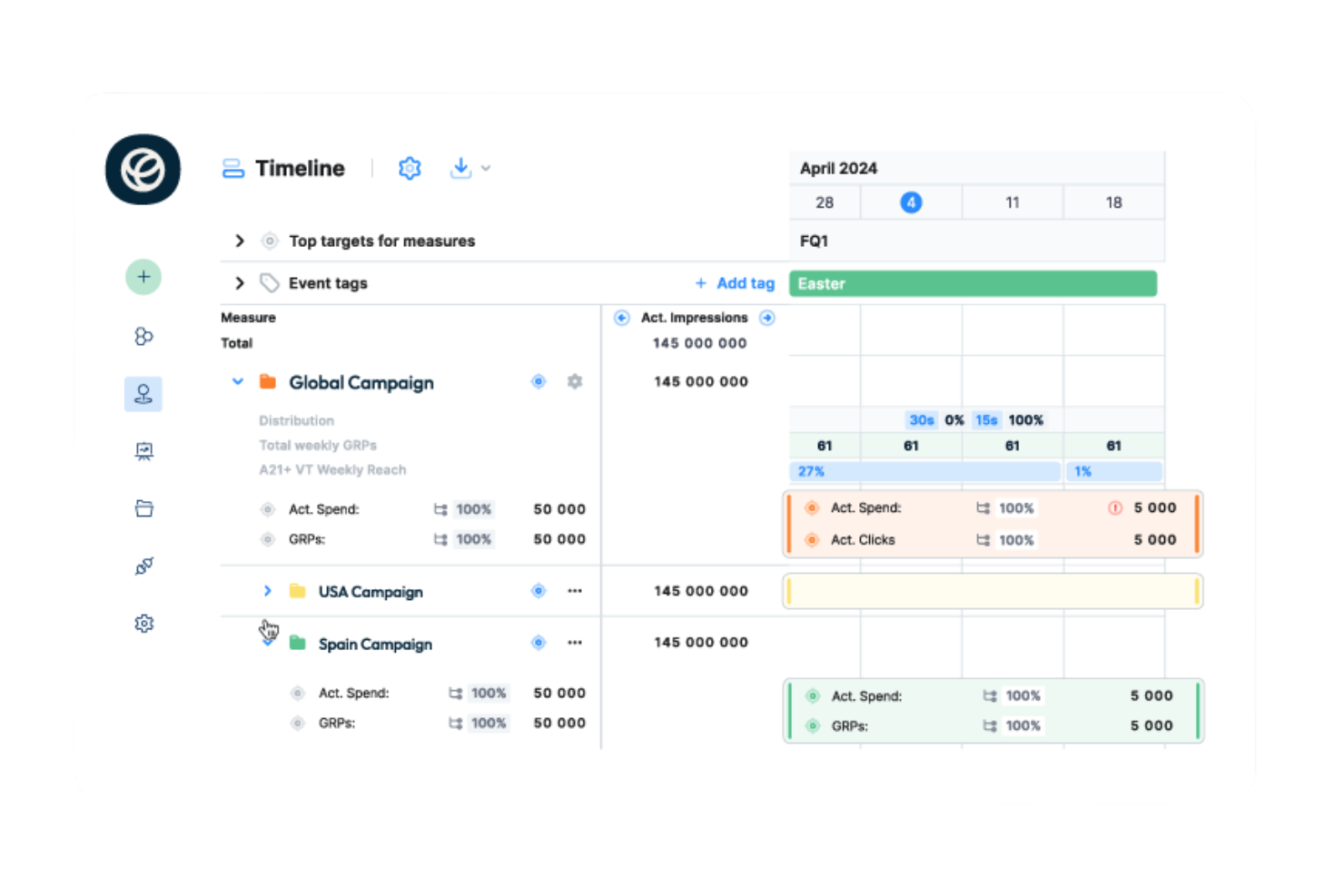This screenshot has width=1344, height=896.
Task: Click the green Spain Campaign folder icon
Action: coord(297,643)
